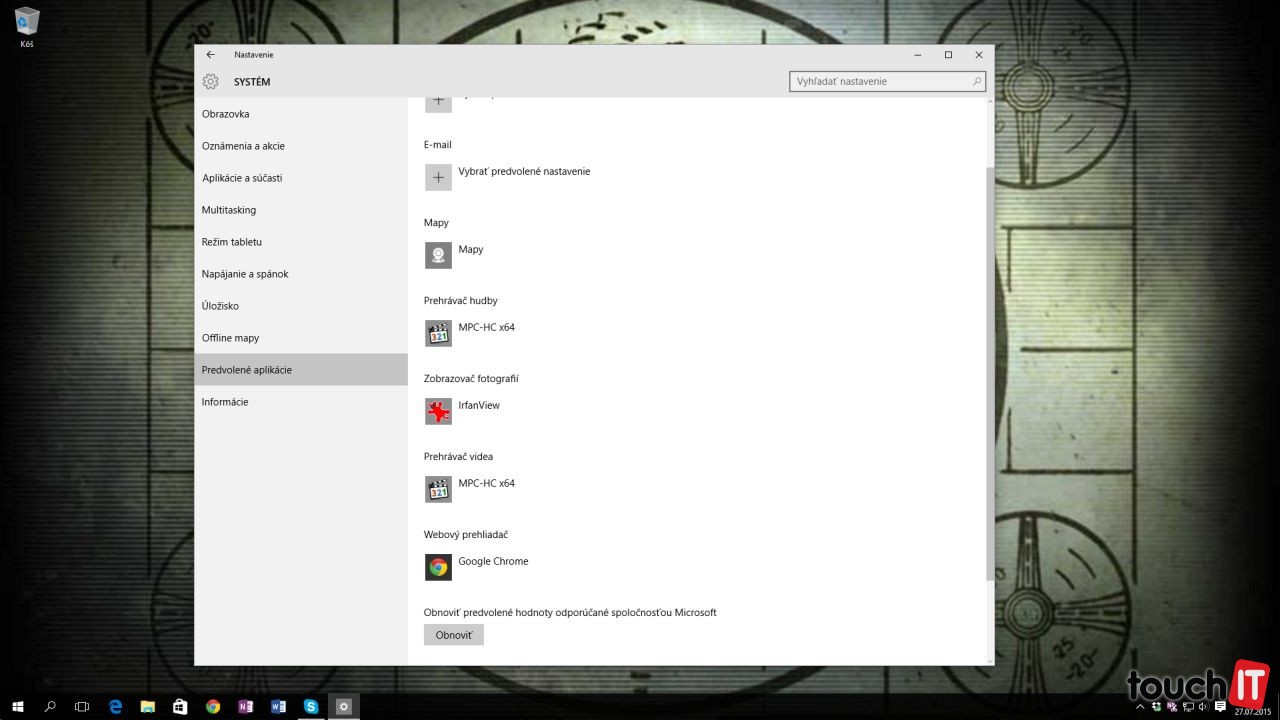Image resolution: width=1280 pixels, height=720 pixels.
Task: Click the Google Chrome default browser icon
Action: pyautogui.click(x=438, y=567)
